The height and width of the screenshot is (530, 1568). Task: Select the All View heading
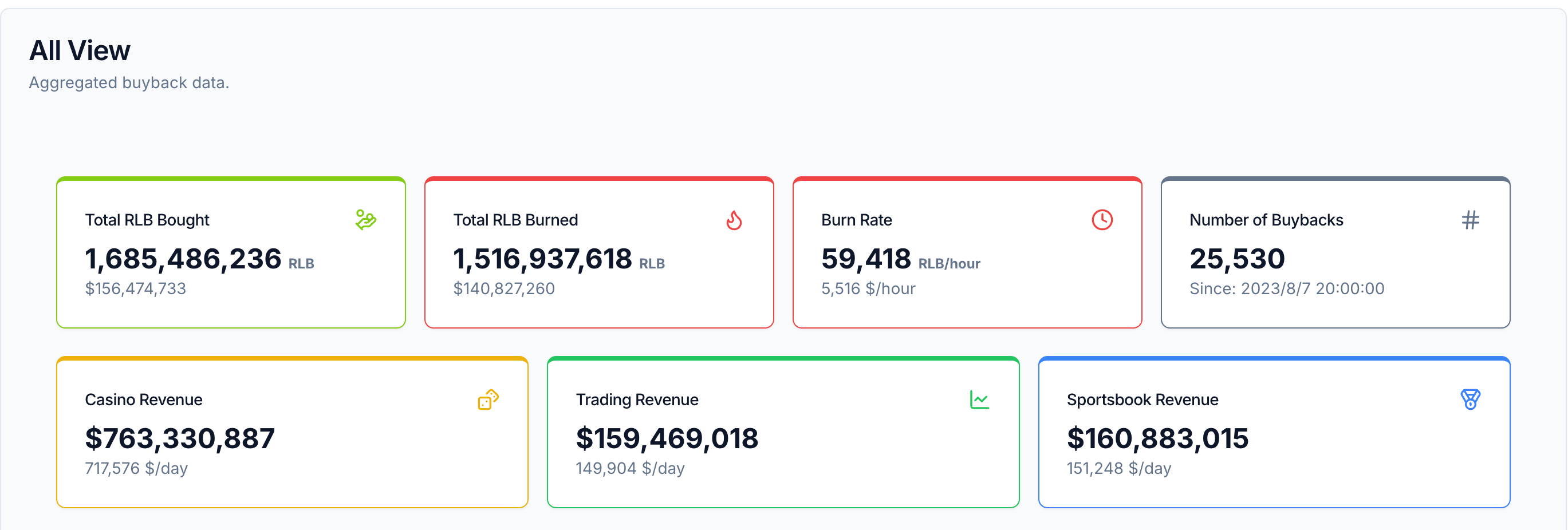pos(80,50)
